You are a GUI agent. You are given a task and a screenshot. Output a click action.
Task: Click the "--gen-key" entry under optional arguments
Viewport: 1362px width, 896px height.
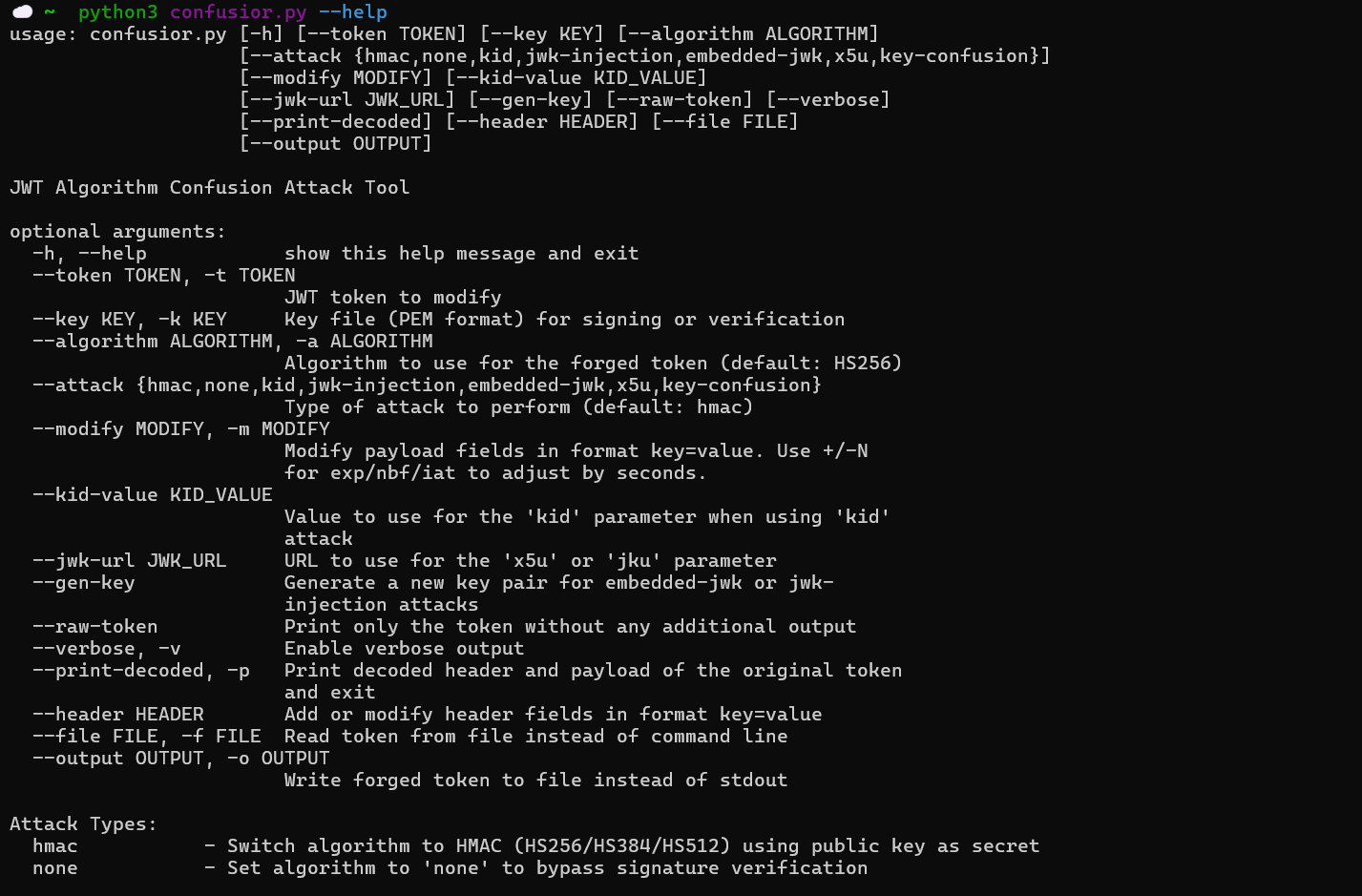pyautogui.click(x=84, y=582)
